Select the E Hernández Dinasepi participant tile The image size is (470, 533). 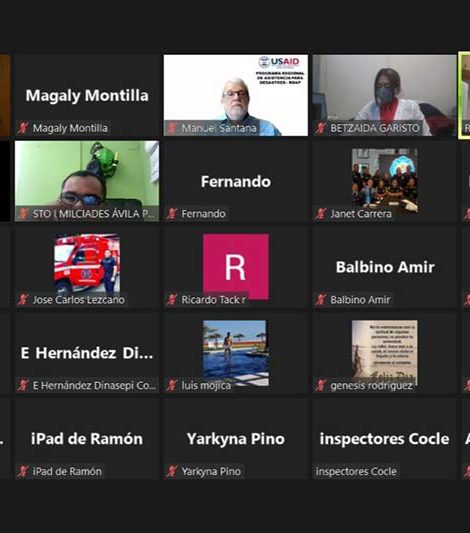coord(87,353)
